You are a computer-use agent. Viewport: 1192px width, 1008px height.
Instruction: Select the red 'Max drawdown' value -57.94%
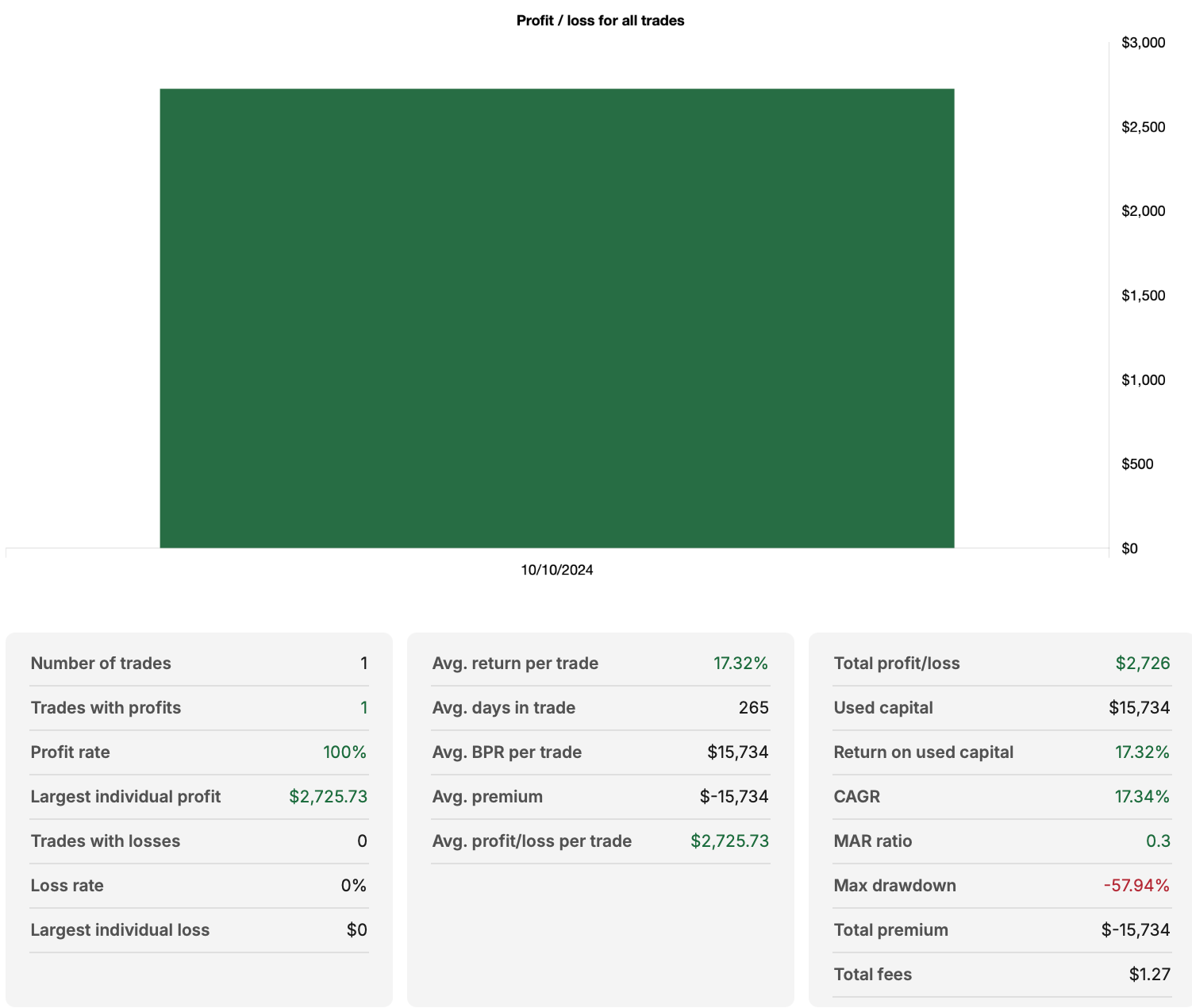[1136, 886]
